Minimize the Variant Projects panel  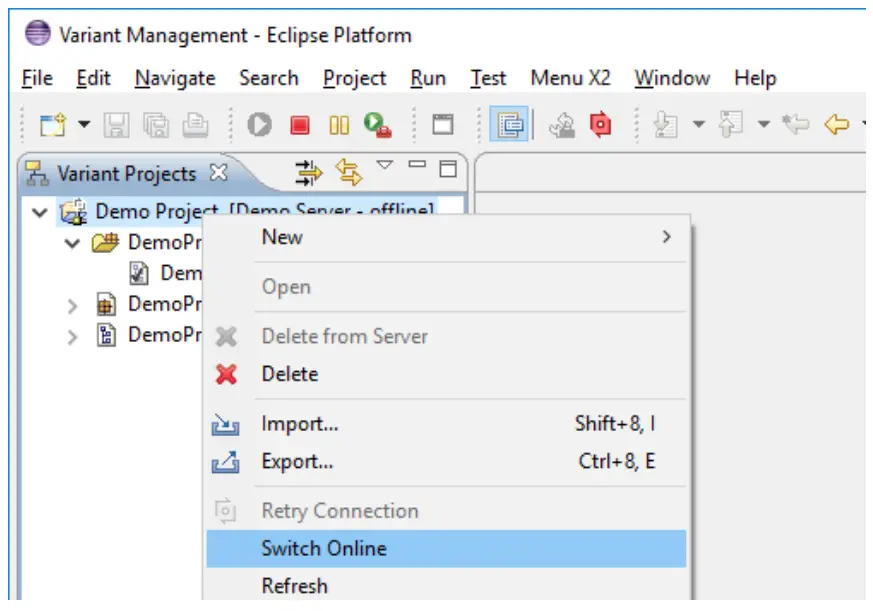click(417, 164)
